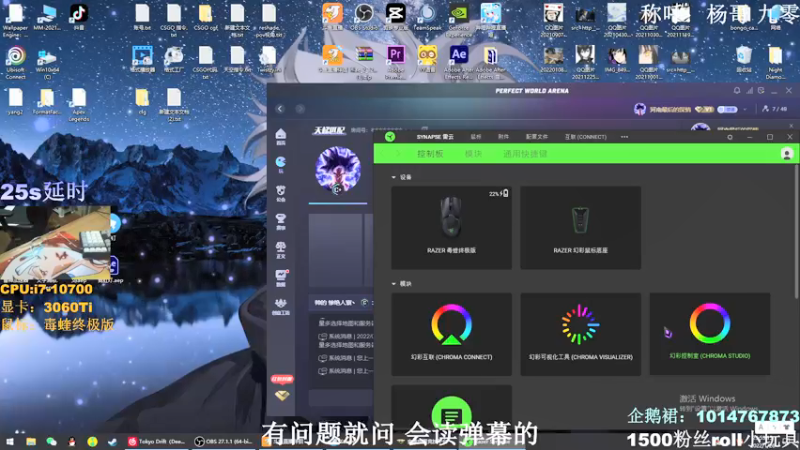This screenshot has height=450, width=800.
Task: Expand the user dropdown in Perfect World Arena
Action: (745, 109)
